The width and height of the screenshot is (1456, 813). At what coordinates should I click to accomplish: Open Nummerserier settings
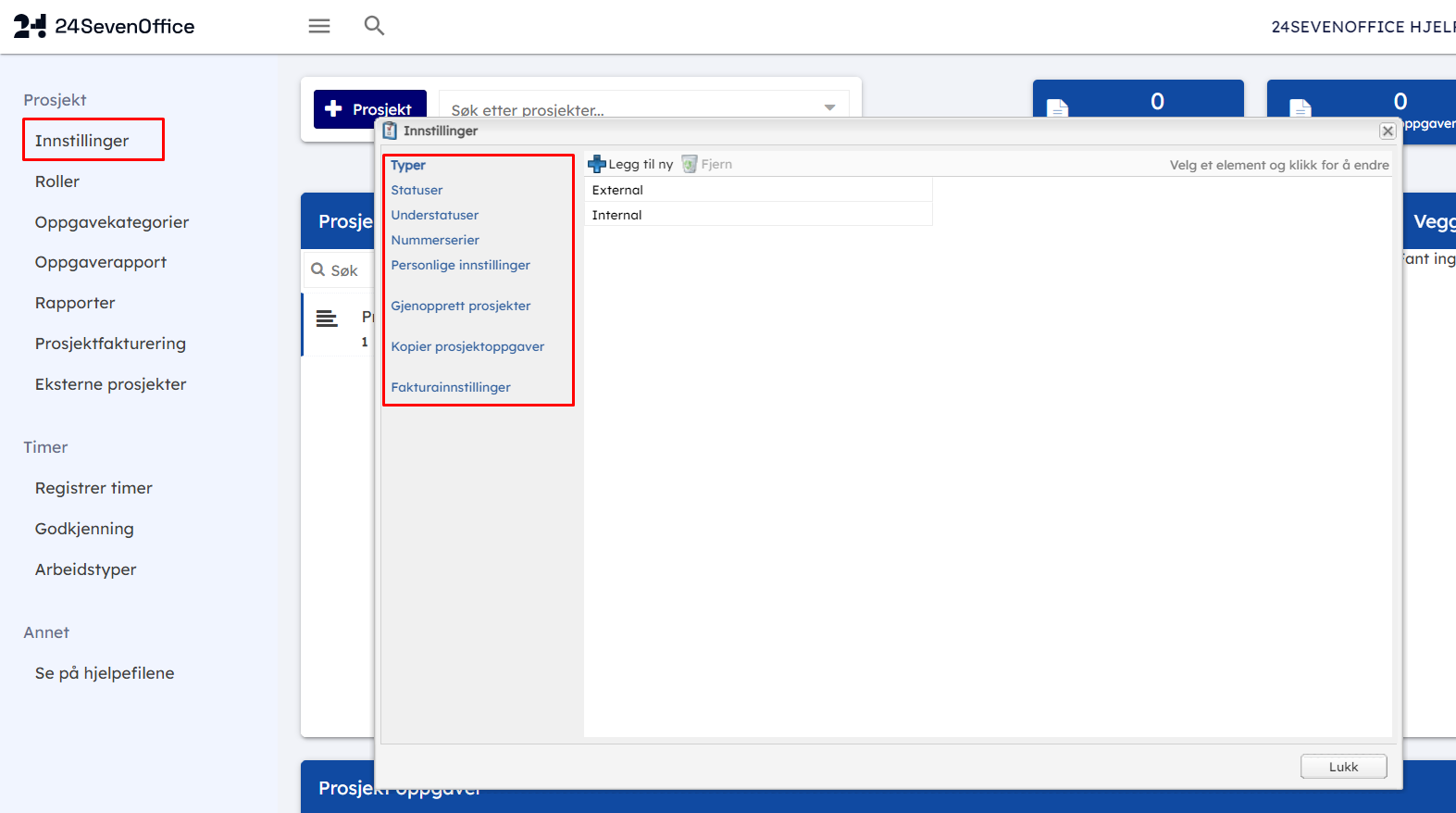(435, 240)
